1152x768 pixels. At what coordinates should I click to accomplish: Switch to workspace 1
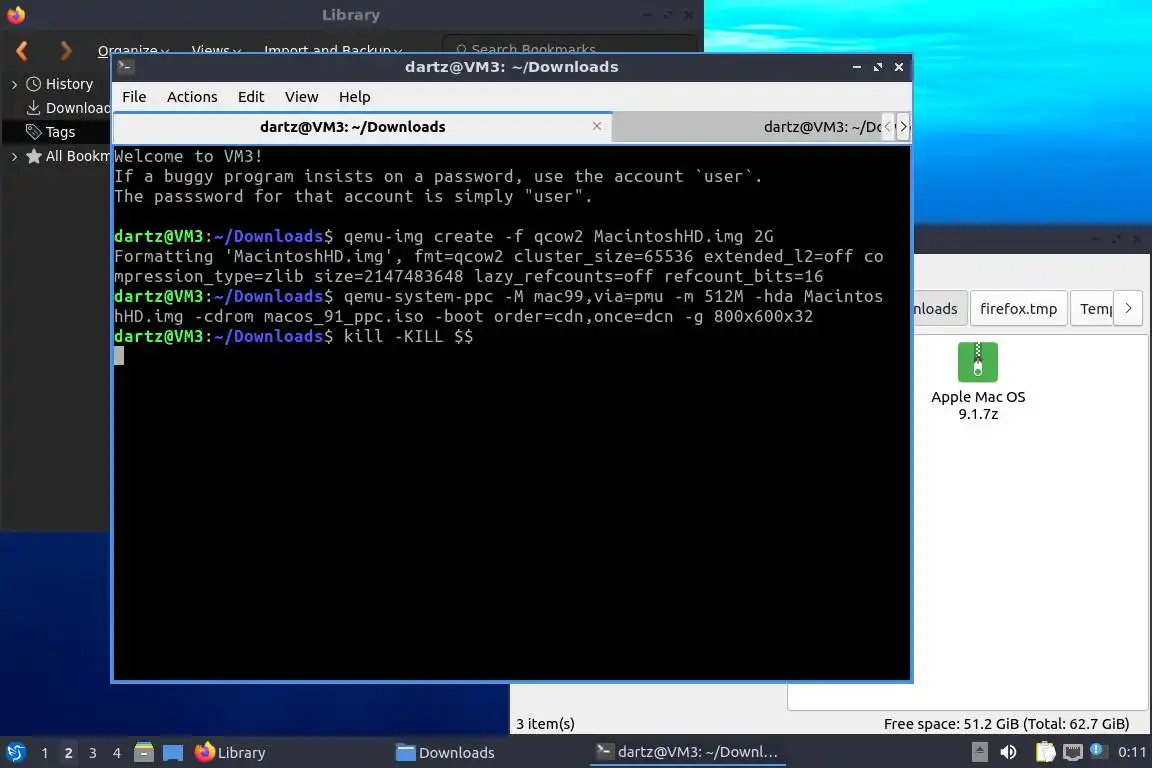click(x=45, y=753)
